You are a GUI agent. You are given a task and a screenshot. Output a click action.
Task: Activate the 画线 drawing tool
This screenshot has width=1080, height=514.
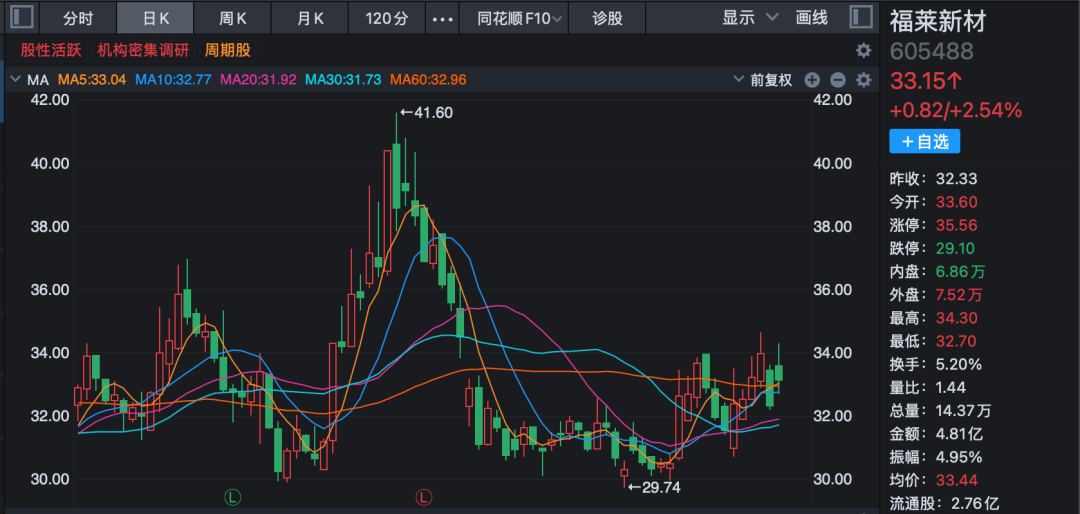pos(812,18)
